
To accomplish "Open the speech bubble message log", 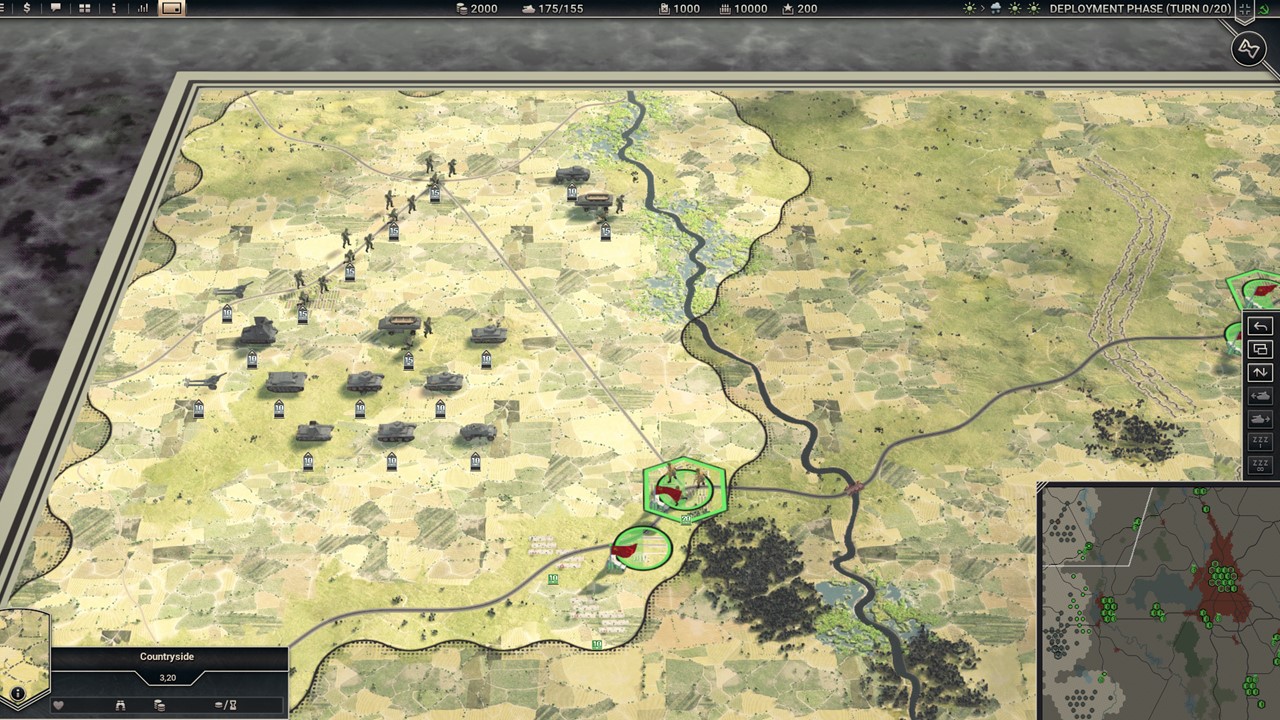I will [x=56, y=8].
